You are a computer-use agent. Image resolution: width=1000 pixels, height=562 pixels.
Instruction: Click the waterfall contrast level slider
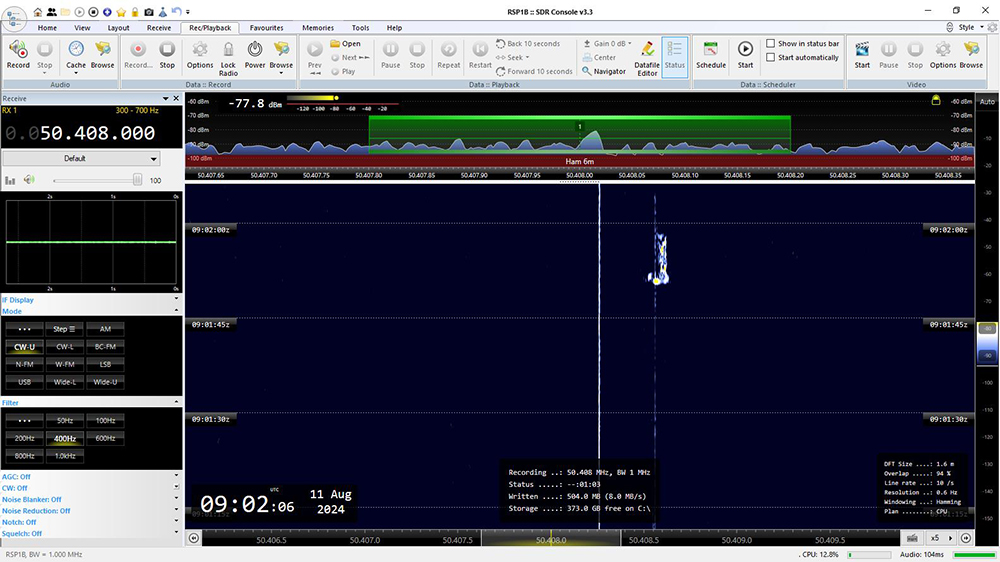click(987, 344)
